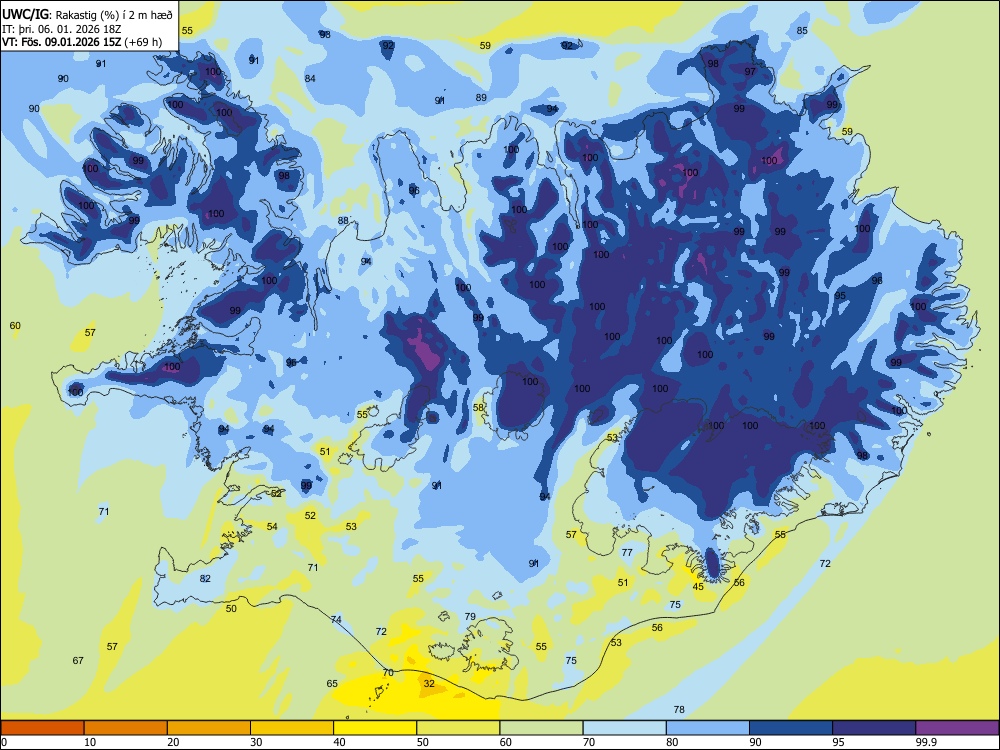Viewport: 1000px width, 750px height.
Task: Click the '85' humidity value on the map
Action: [802, 31]
